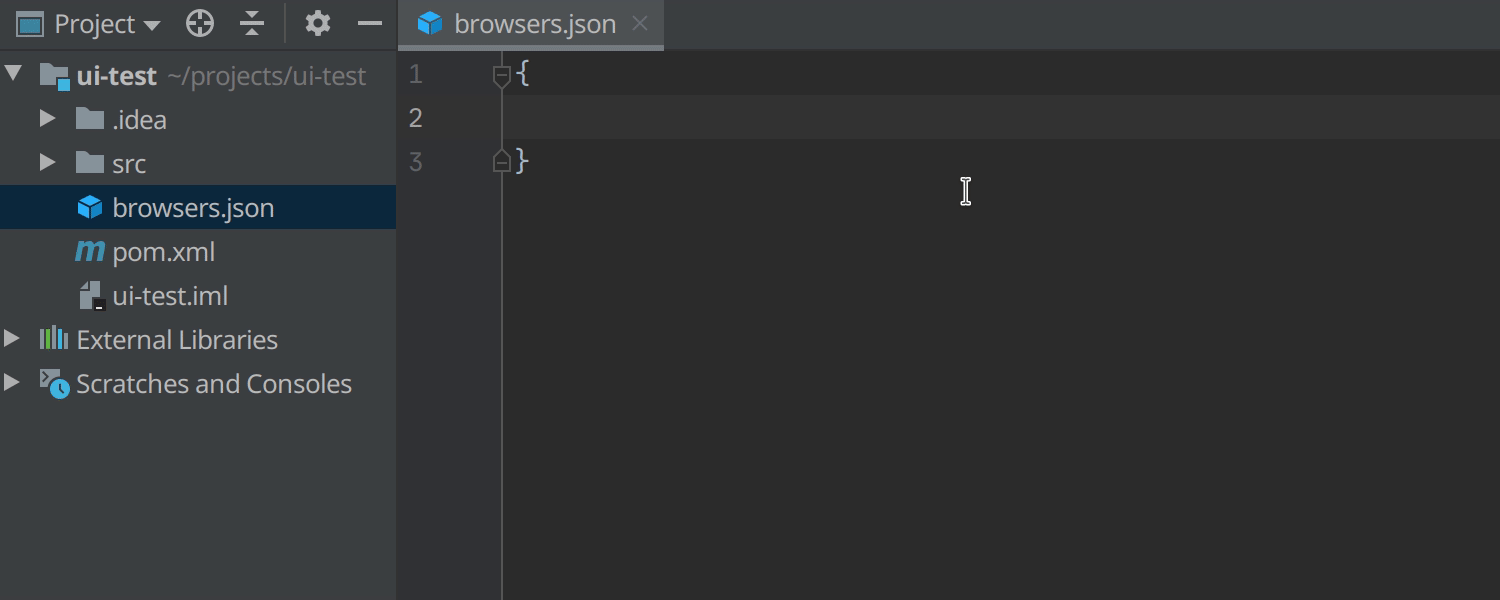Click the Maven icon beside pom.xml
Screen dimensions: 1500x600
click(90, 251)
